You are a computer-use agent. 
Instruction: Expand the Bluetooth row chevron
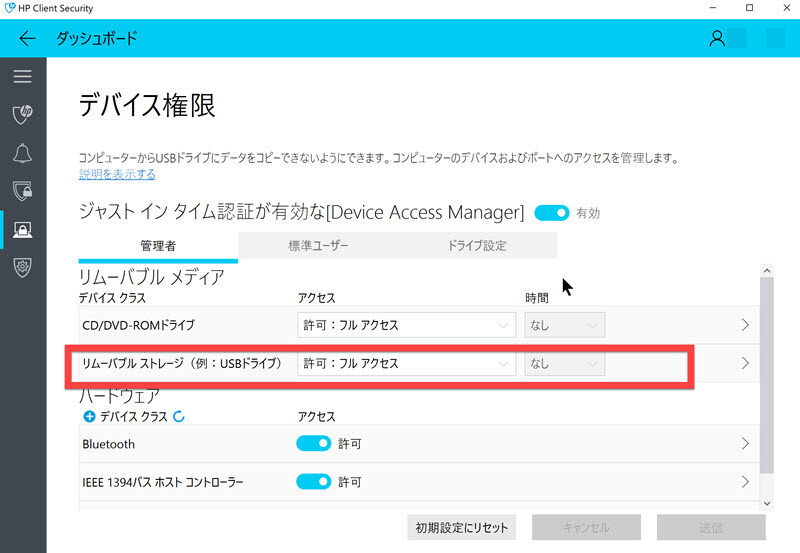[x=745, y=443]
